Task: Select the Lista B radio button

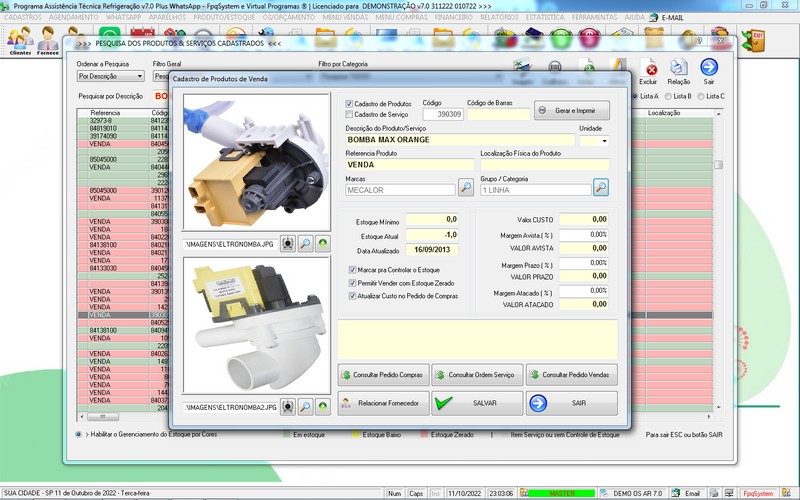Action: tap(666, 96)
